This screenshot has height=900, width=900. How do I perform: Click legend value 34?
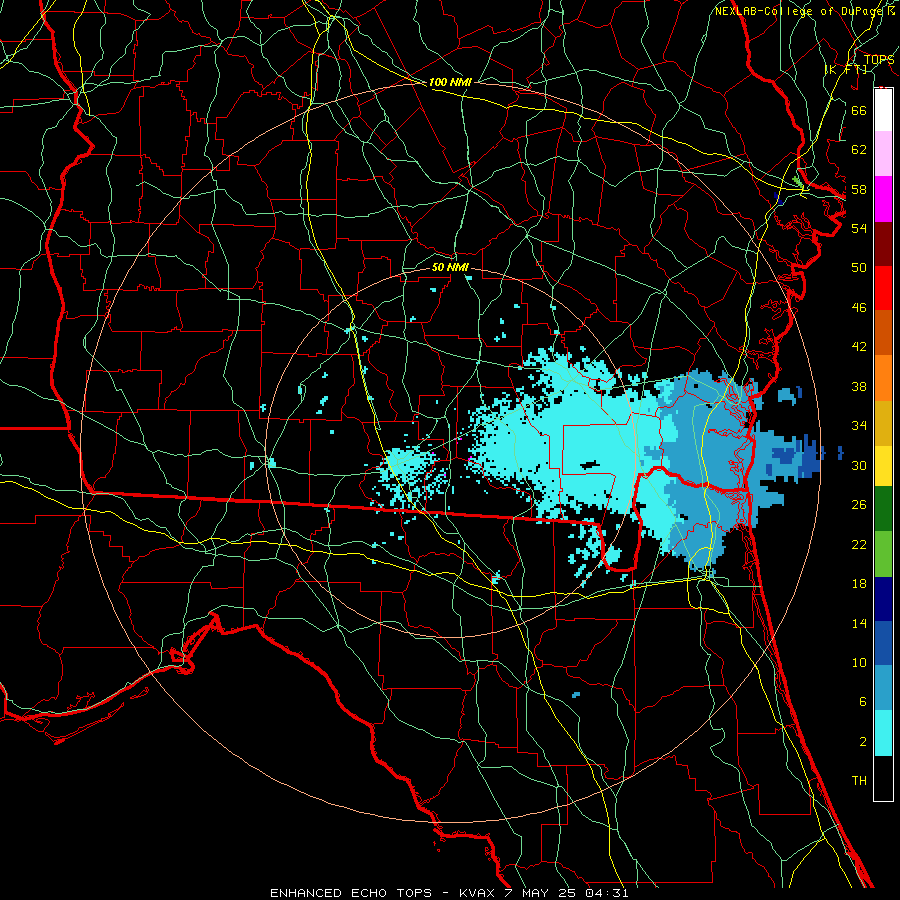tap(859, 426)
